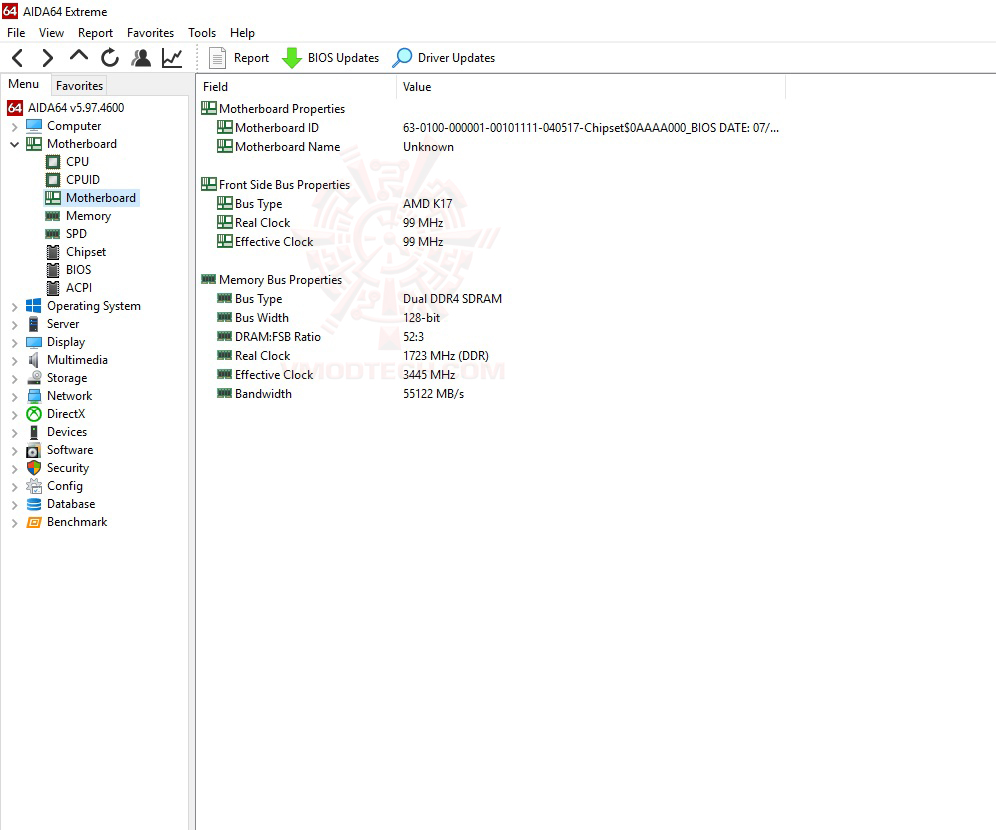Screen dimensions: 996x830
Task: Click the Memory module icon in tree
Action: click(53, 216)
